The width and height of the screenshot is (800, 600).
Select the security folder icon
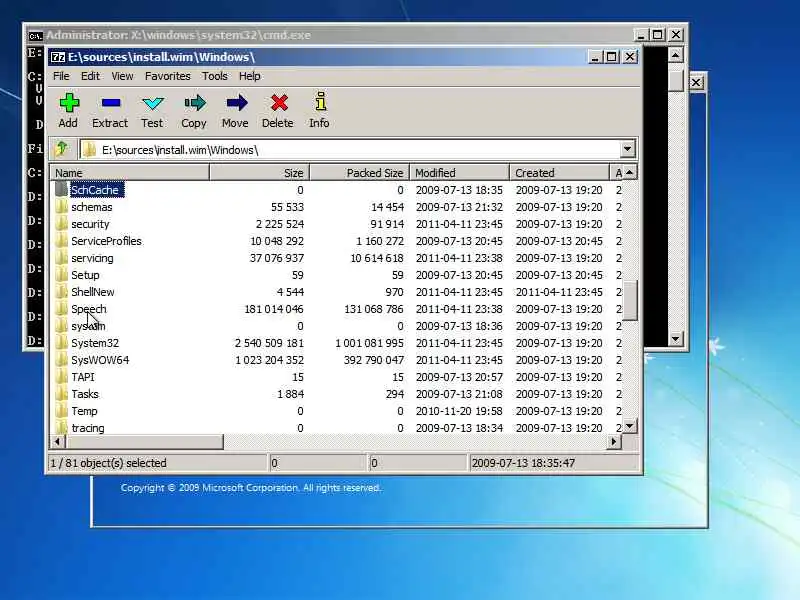tap(61, 223)
